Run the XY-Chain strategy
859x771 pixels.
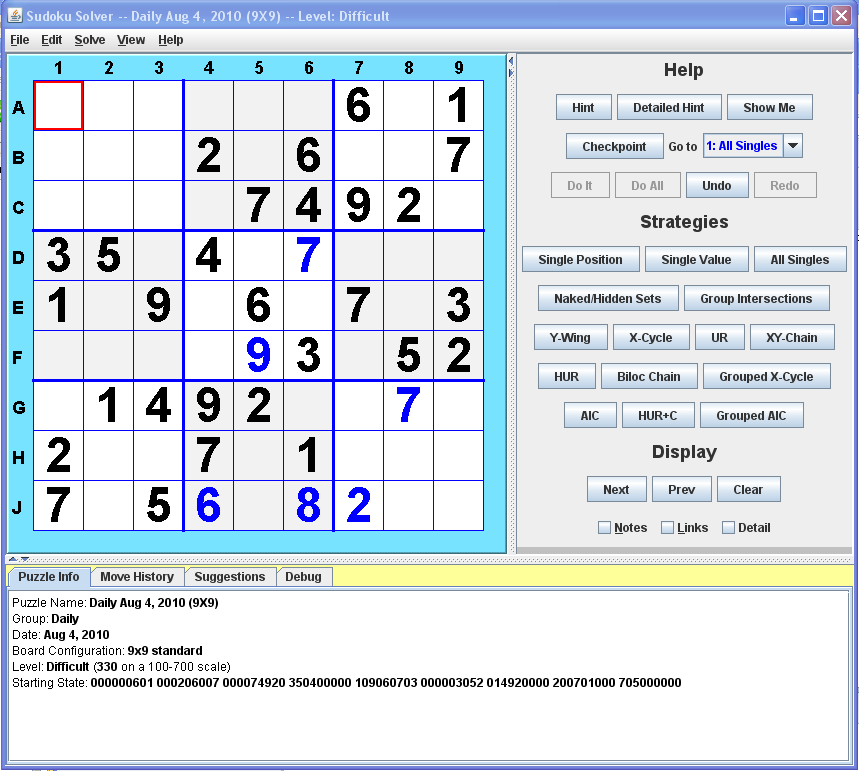coord(792,337)
